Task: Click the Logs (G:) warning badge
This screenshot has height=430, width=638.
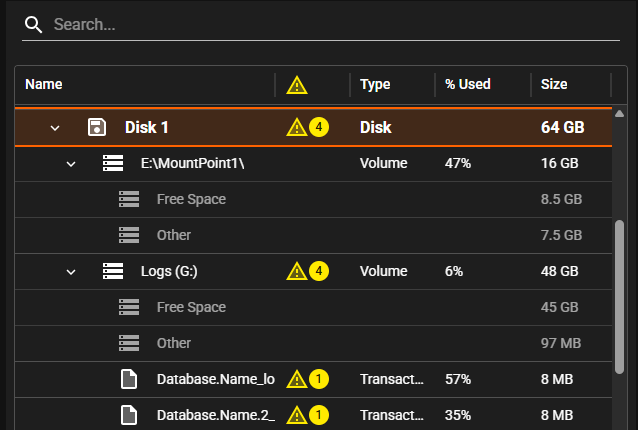Action: click(307, 271)
